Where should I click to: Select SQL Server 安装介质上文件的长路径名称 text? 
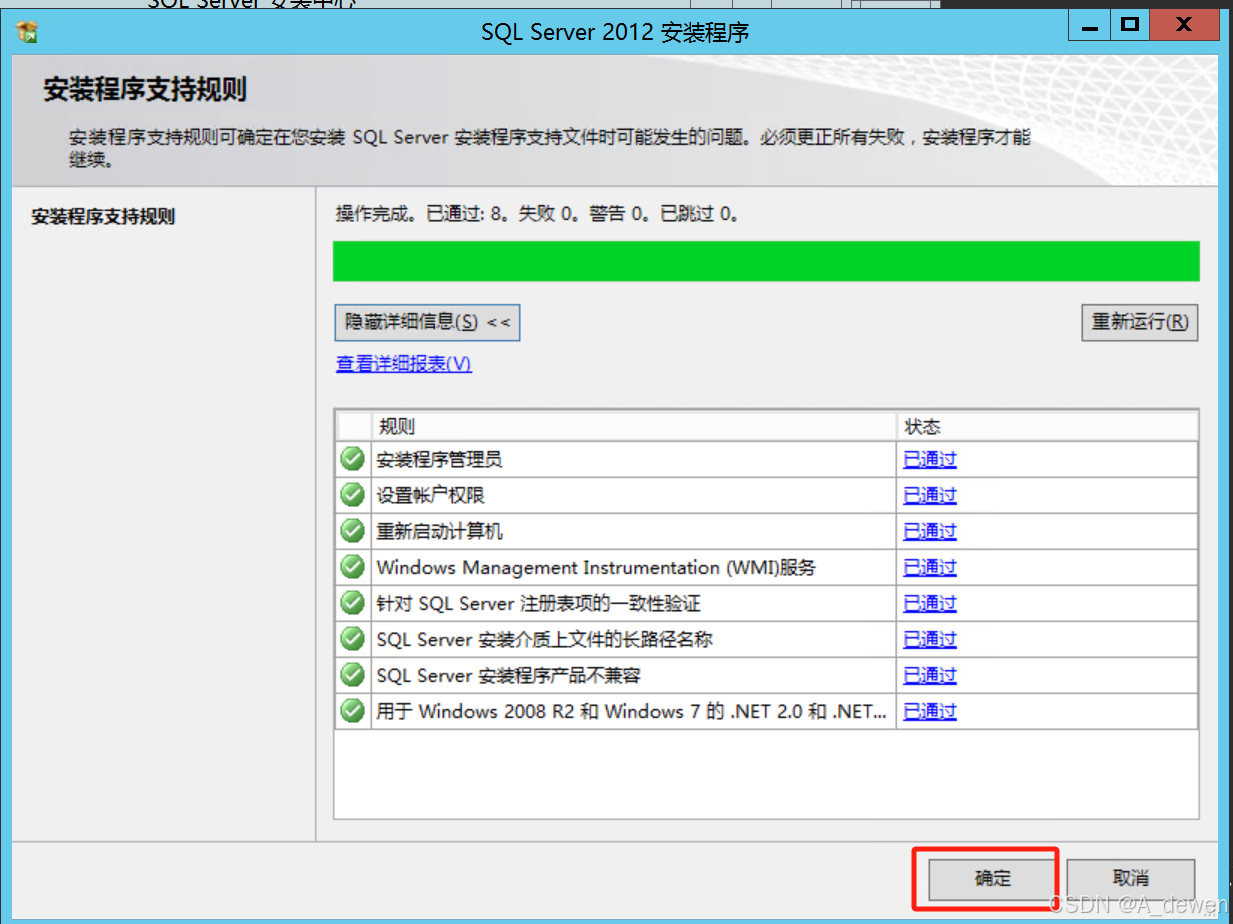click(x=545, y=640)
